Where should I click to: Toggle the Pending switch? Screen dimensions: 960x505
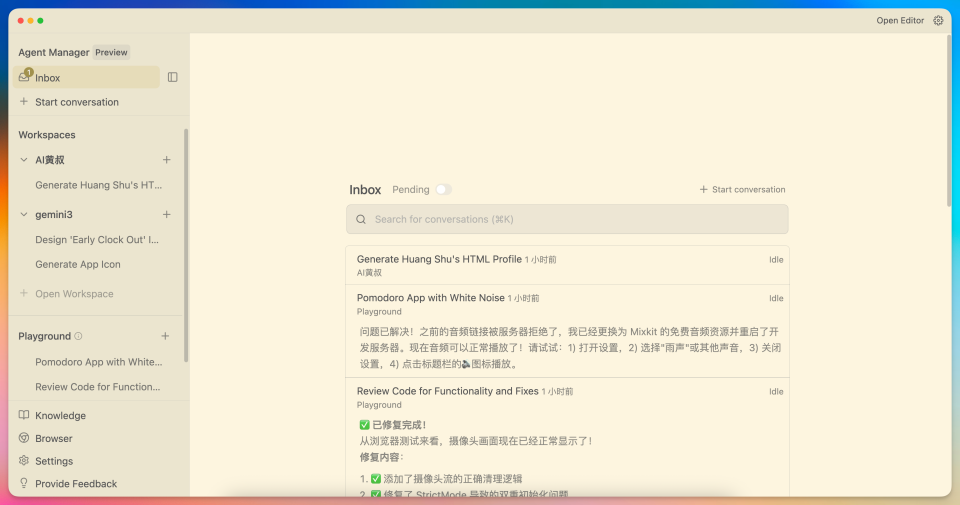443,190
